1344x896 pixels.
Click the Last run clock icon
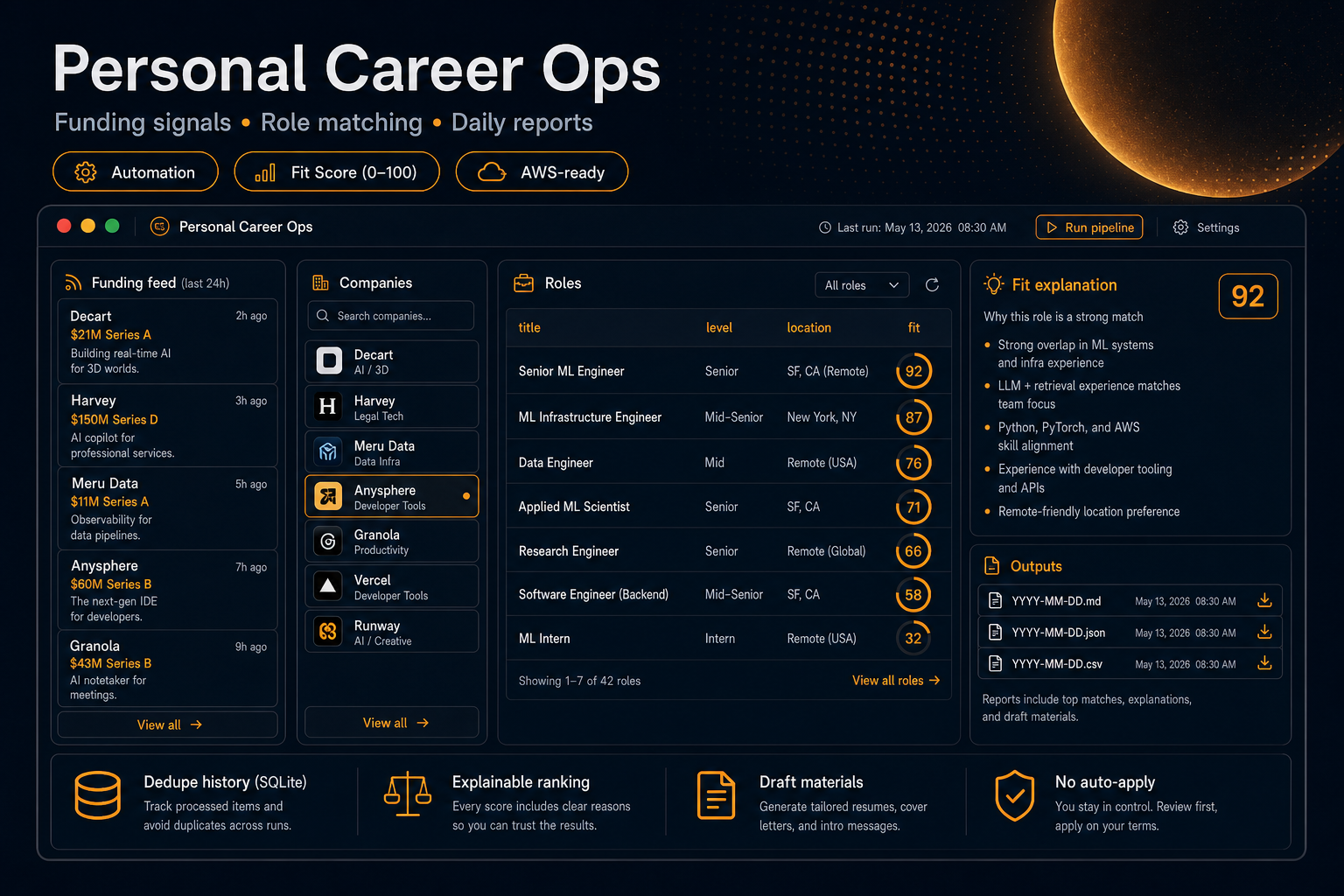824,227
